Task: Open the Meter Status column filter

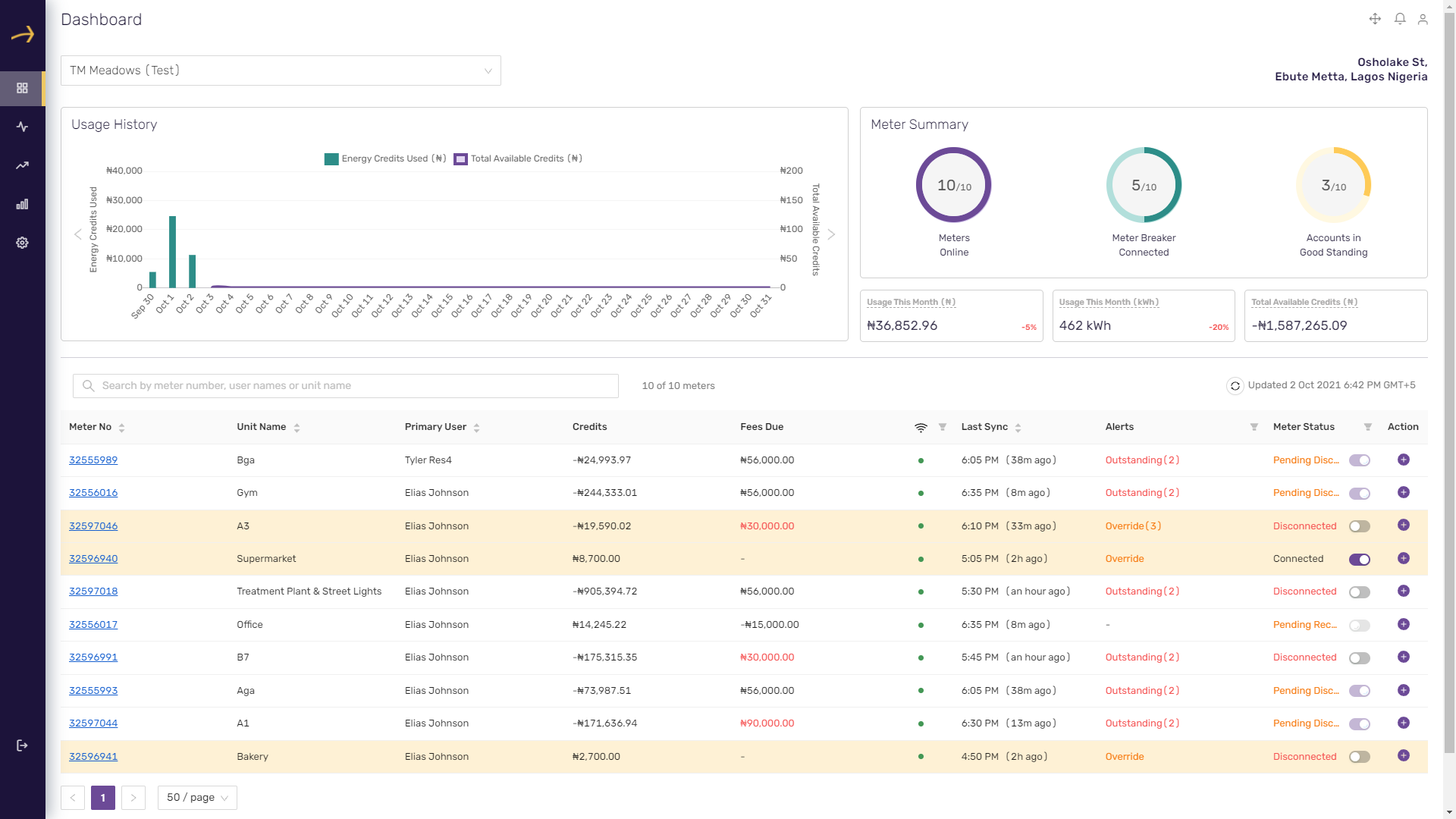Action: (x=1368, y=427)
